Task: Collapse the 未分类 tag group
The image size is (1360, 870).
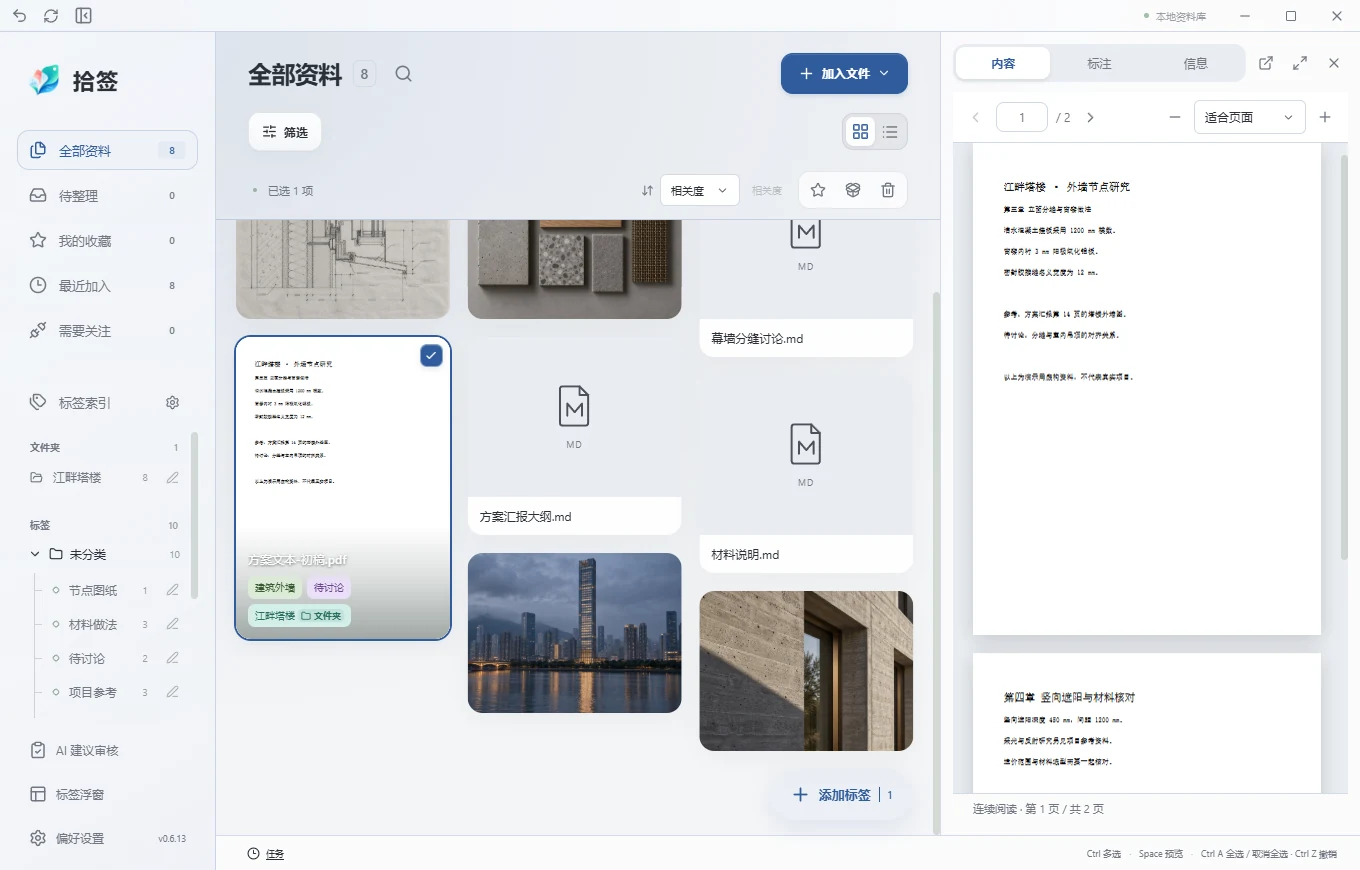Action: pos(35,554)
